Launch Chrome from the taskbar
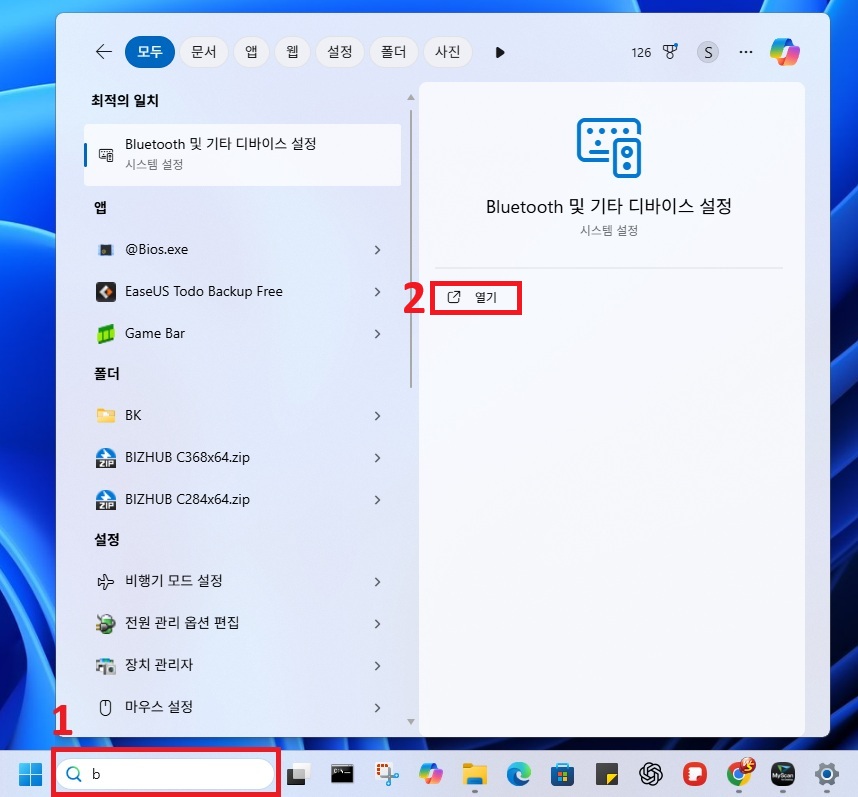The height and width of the screenshot is (797, 858). [x=739, y=773]
